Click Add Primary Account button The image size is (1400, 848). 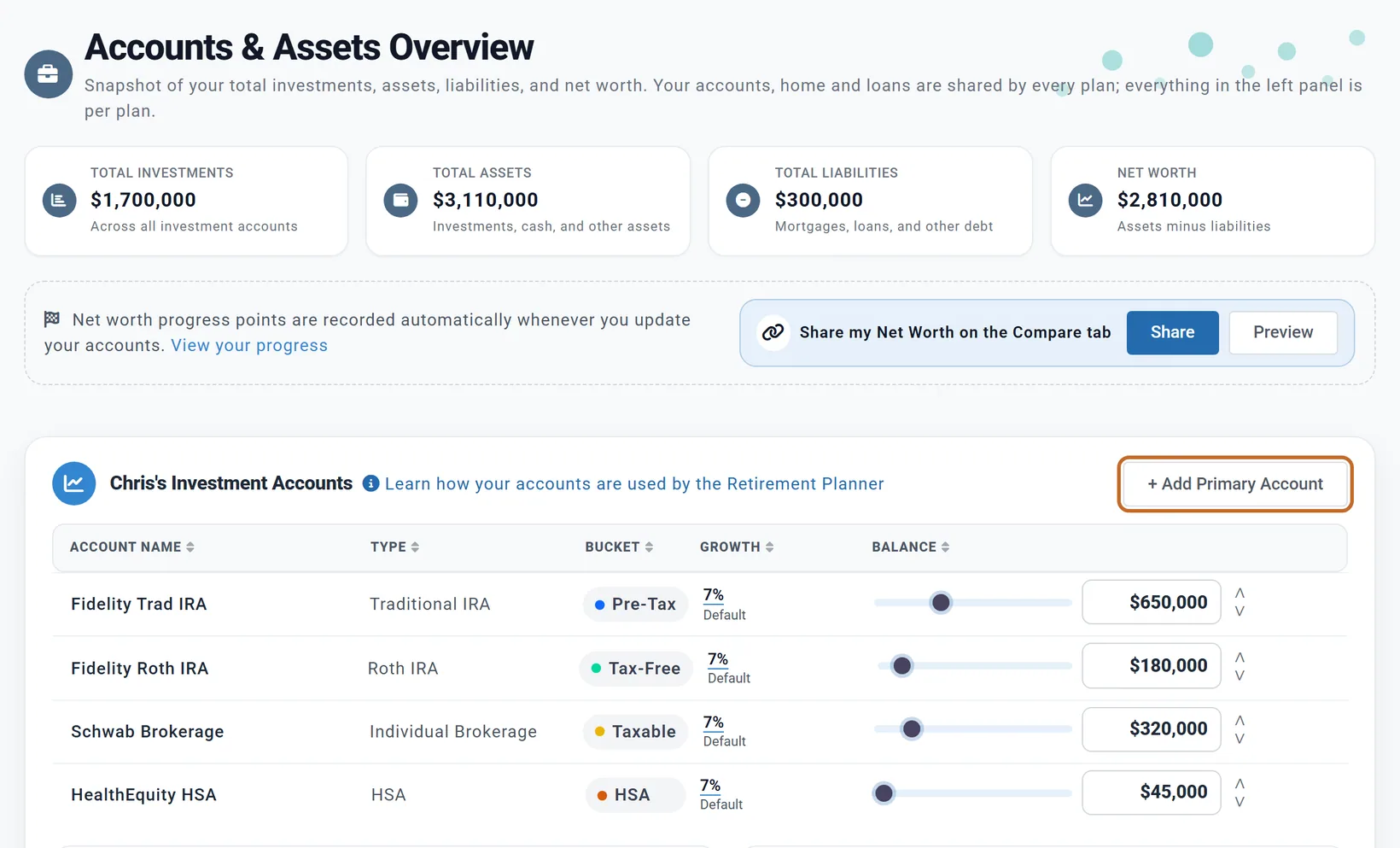point(1235,484)
